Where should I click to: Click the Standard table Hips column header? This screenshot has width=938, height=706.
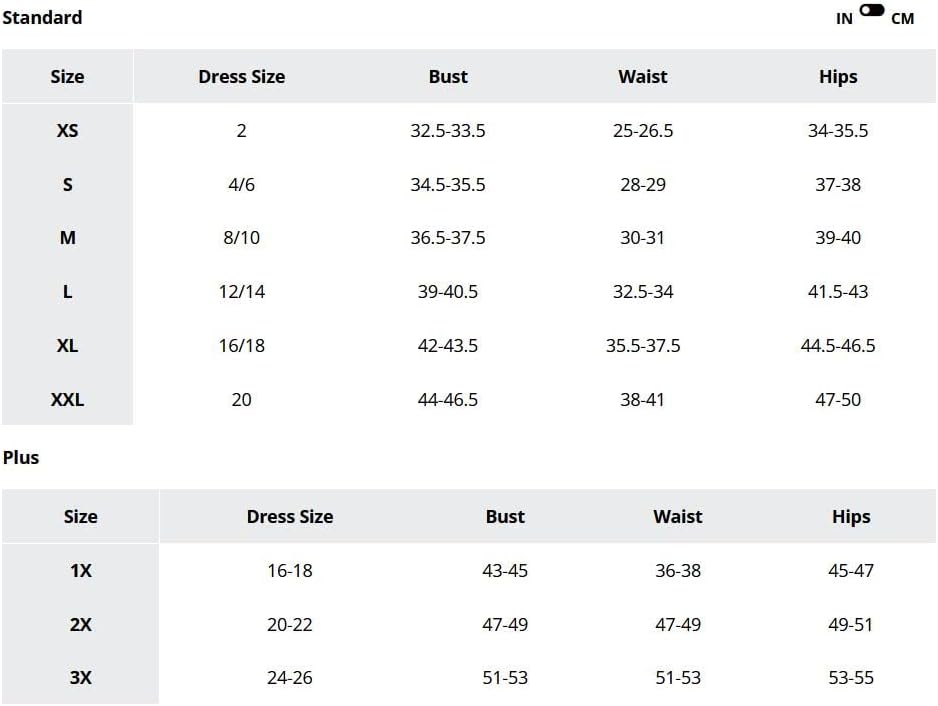838,77
